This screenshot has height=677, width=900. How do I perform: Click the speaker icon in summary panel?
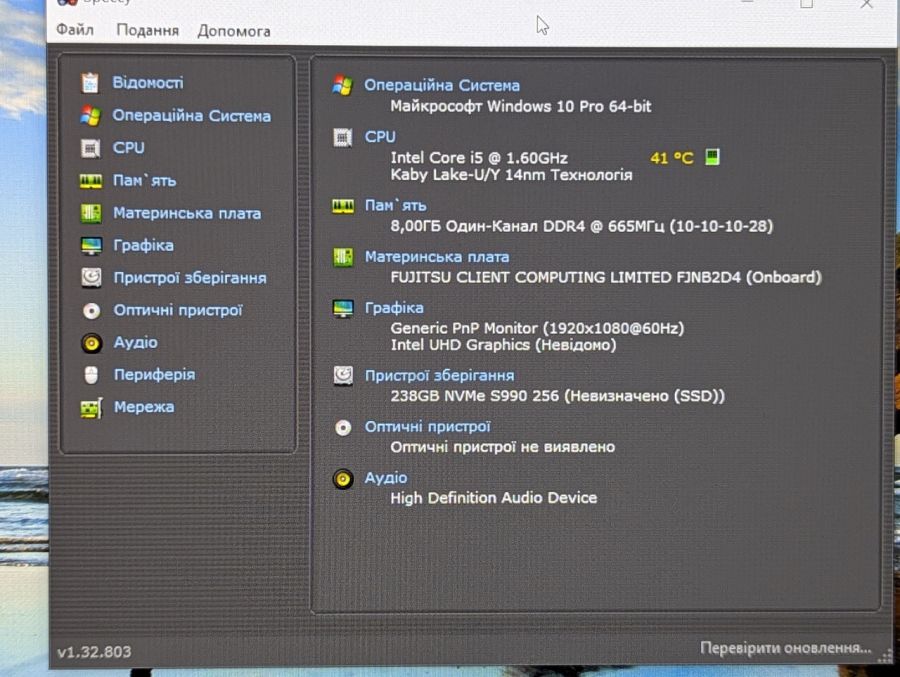pos(343,479)
